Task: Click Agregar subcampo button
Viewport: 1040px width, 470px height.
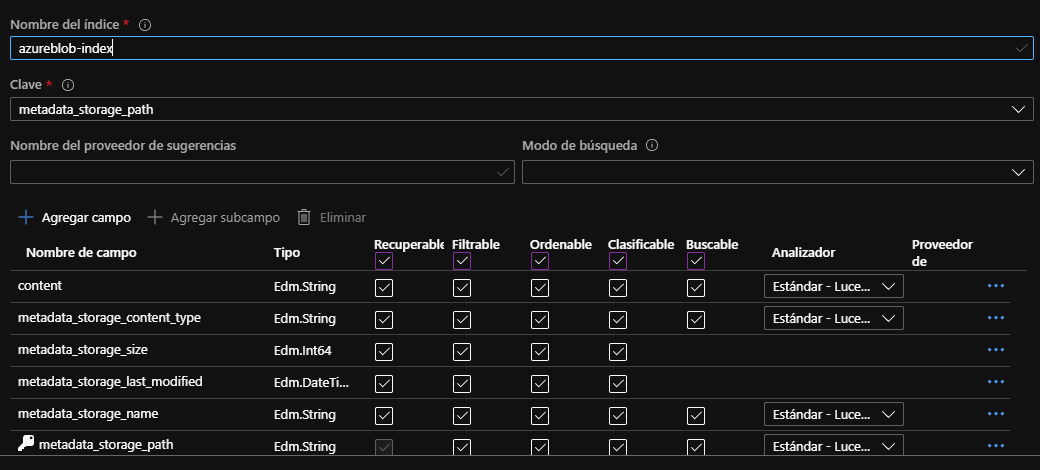Action: (x=214, y=217)
